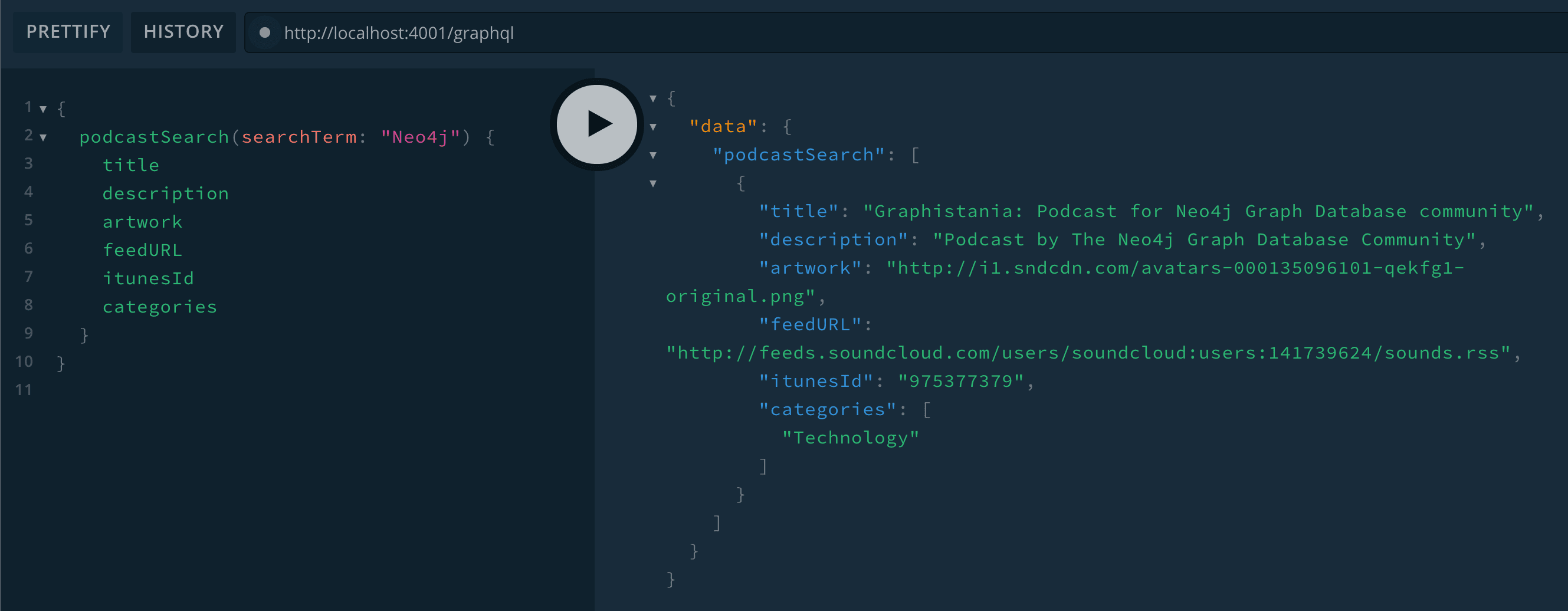1568x611 pixels.
Task: Click the artwork field on line 5
Action: click(x=142, y=222)
